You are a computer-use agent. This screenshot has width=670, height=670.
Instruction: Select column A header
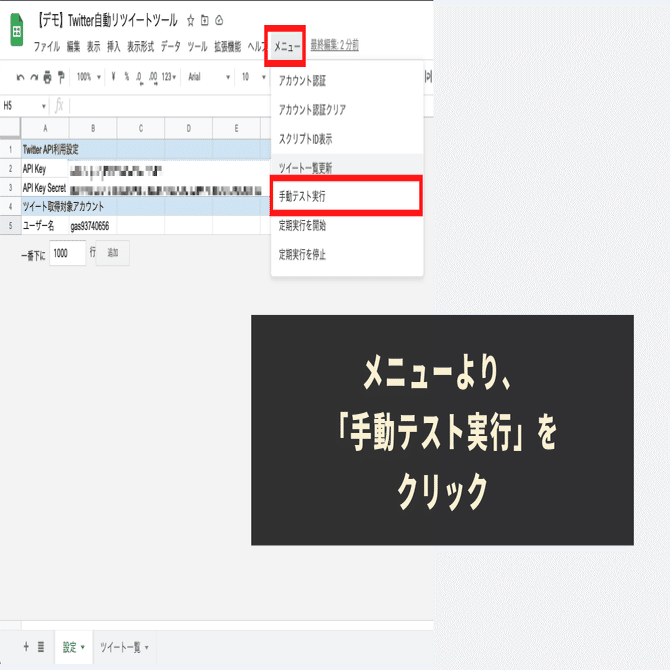point(45,128)
